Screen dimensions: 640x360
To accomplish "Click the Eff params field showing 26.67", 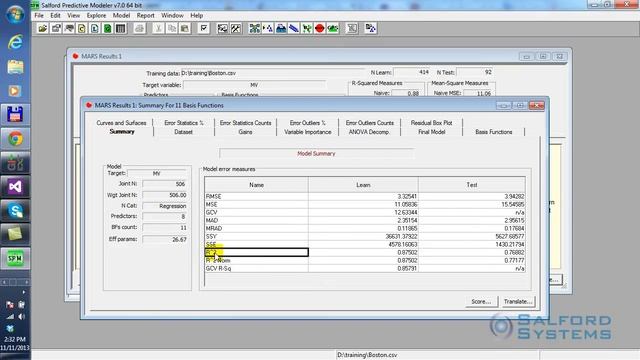I will pyautogui.click(x=165, y=240).
